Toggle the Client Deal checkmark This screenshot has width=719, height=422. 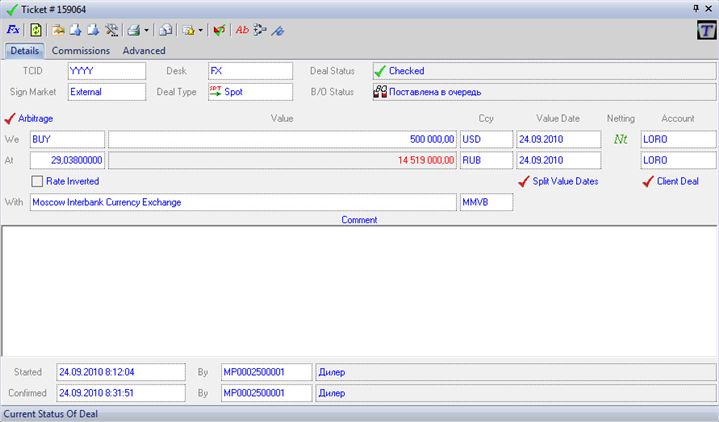648,182
